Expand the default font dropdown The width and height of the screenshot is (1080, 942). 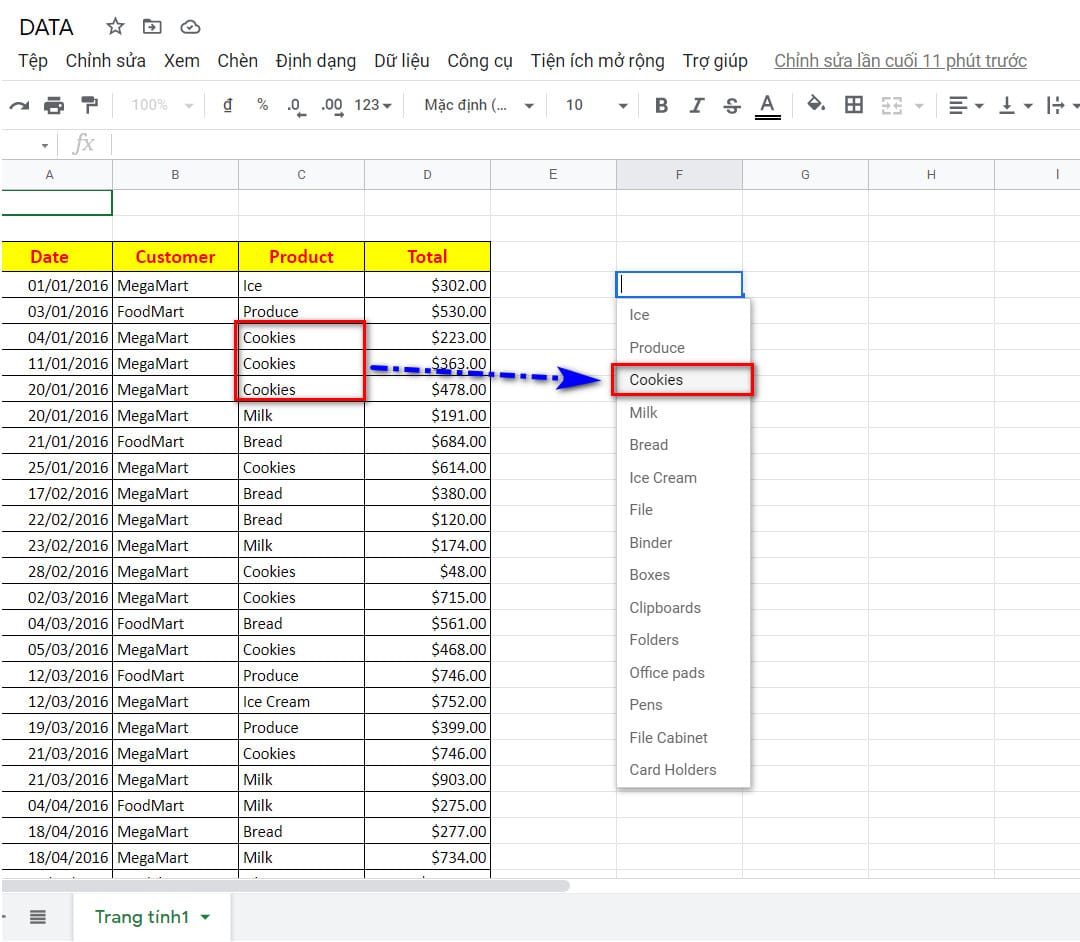coord(479,105)
